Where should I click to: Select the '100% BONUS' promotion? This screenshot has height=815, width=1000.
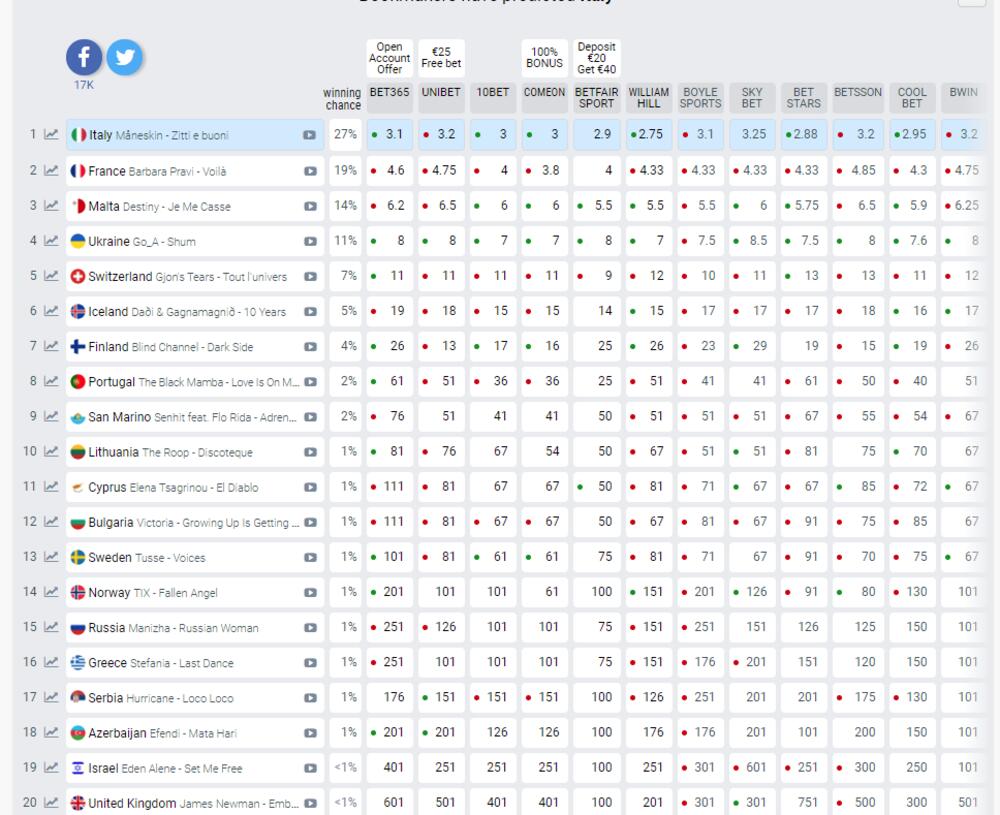(x=544, y=58)
